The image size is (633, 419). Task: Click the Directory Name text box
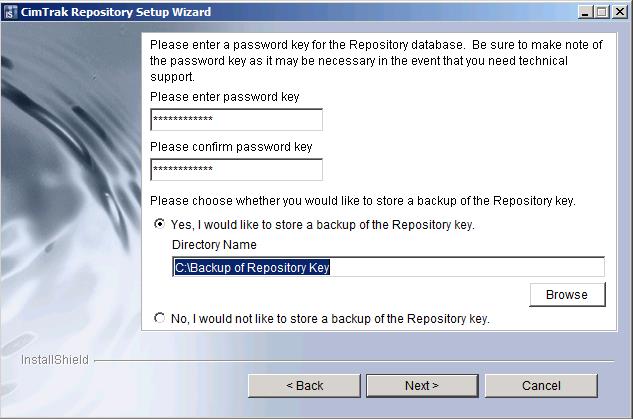click(x=388, y=267)
